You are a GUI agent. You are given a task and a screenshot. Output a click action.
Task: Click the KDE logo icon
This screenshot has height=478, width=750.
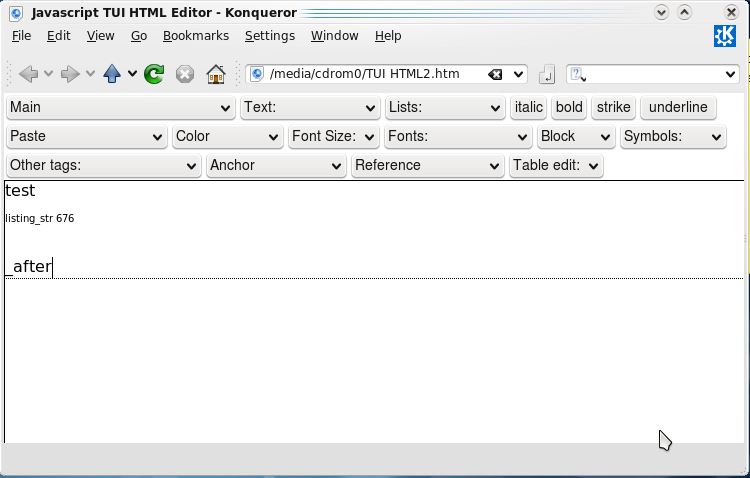[x=725, y=36]
